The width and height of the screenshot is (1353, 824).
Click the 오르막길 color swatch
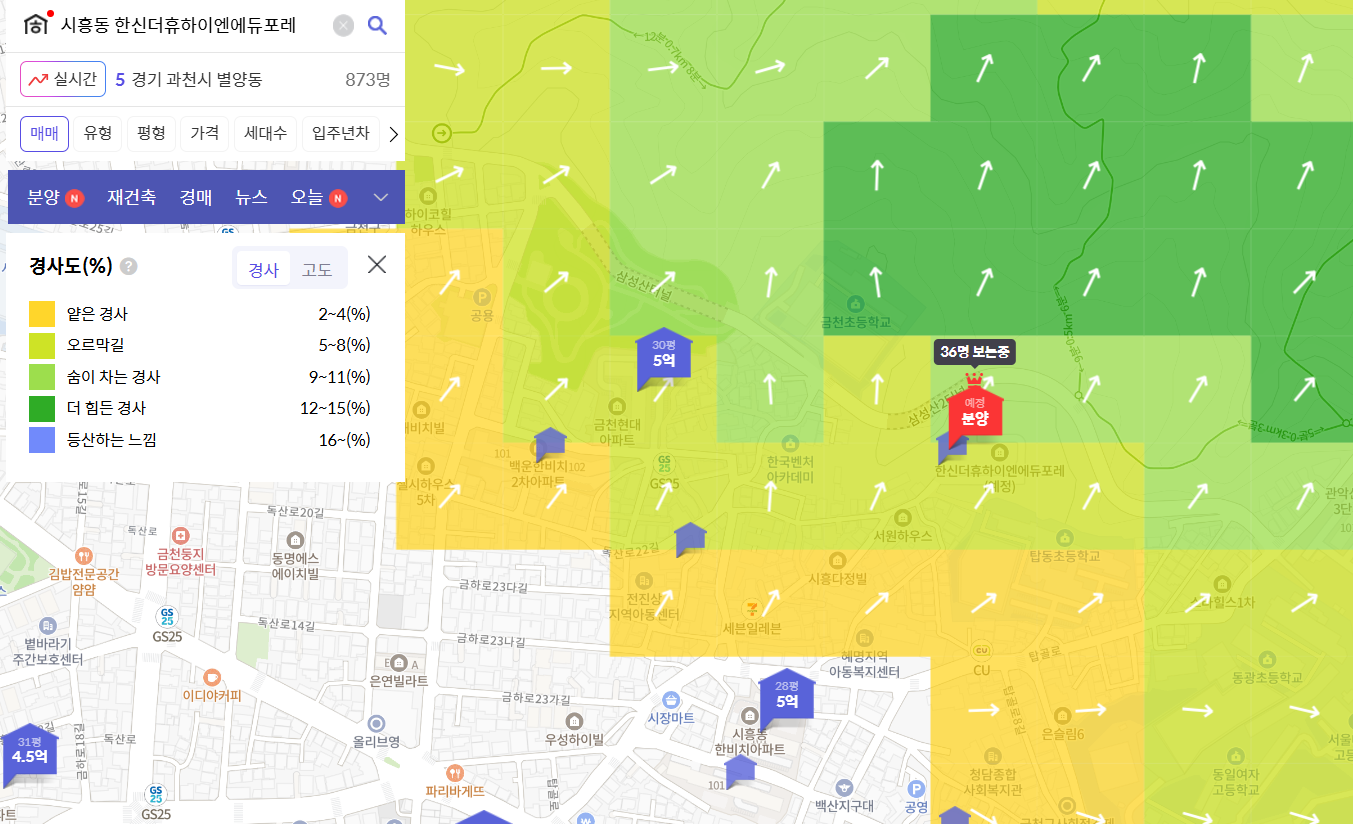(x=42, y=345)
